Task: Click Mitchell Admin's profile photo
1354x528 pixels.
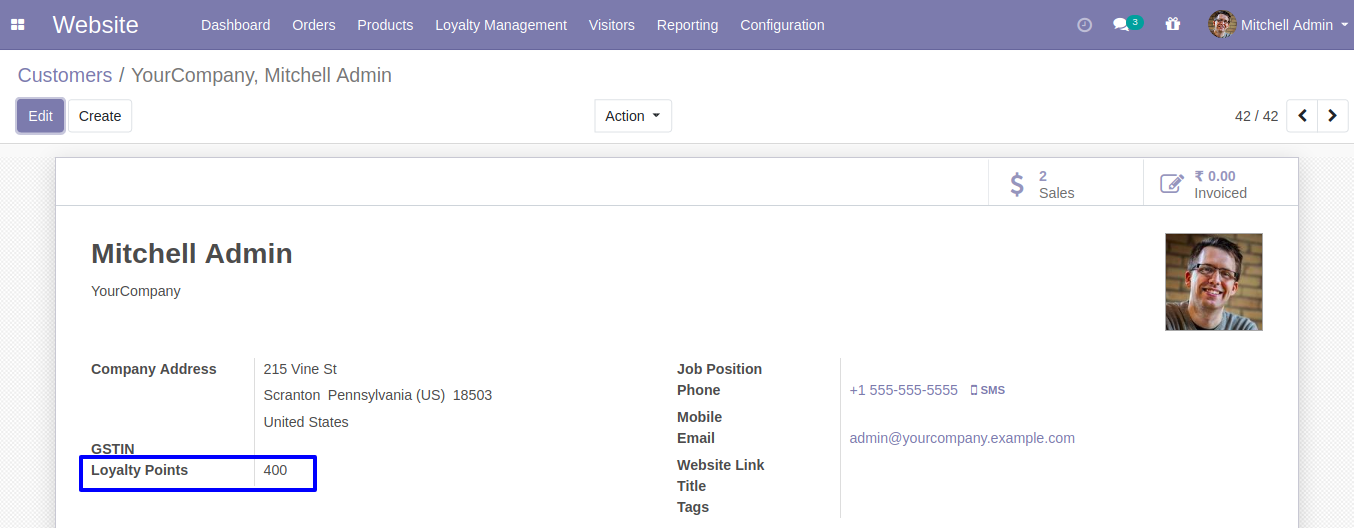Action: [1213, 282]
